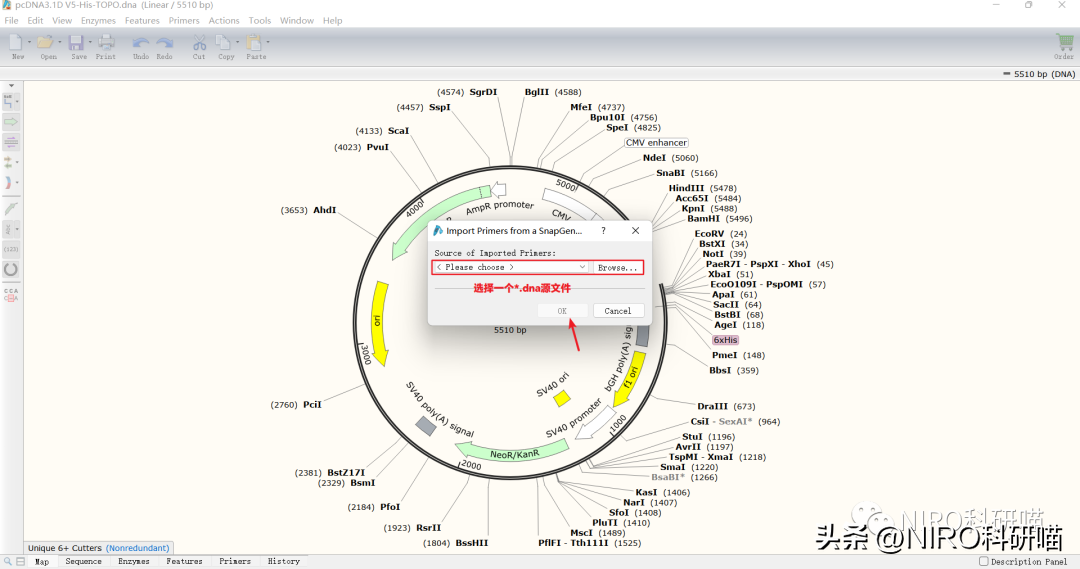1080x569 pixels.
Task: Toggle the show features green arrow icon
Action: [x=11, y=121]
